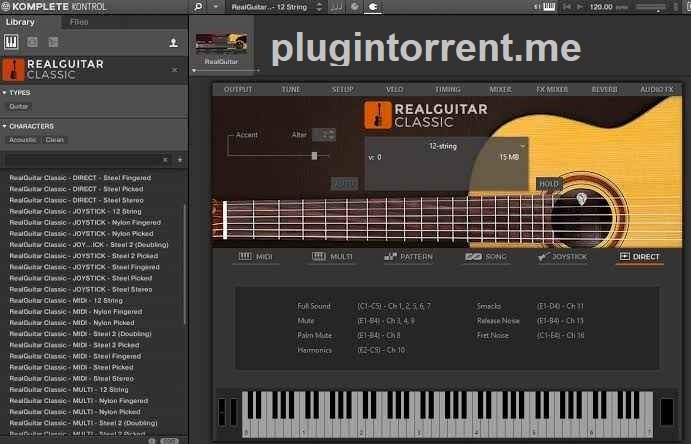Open the TUNE tab
Screen dimensions: 691x444
[x=291, y=89]
